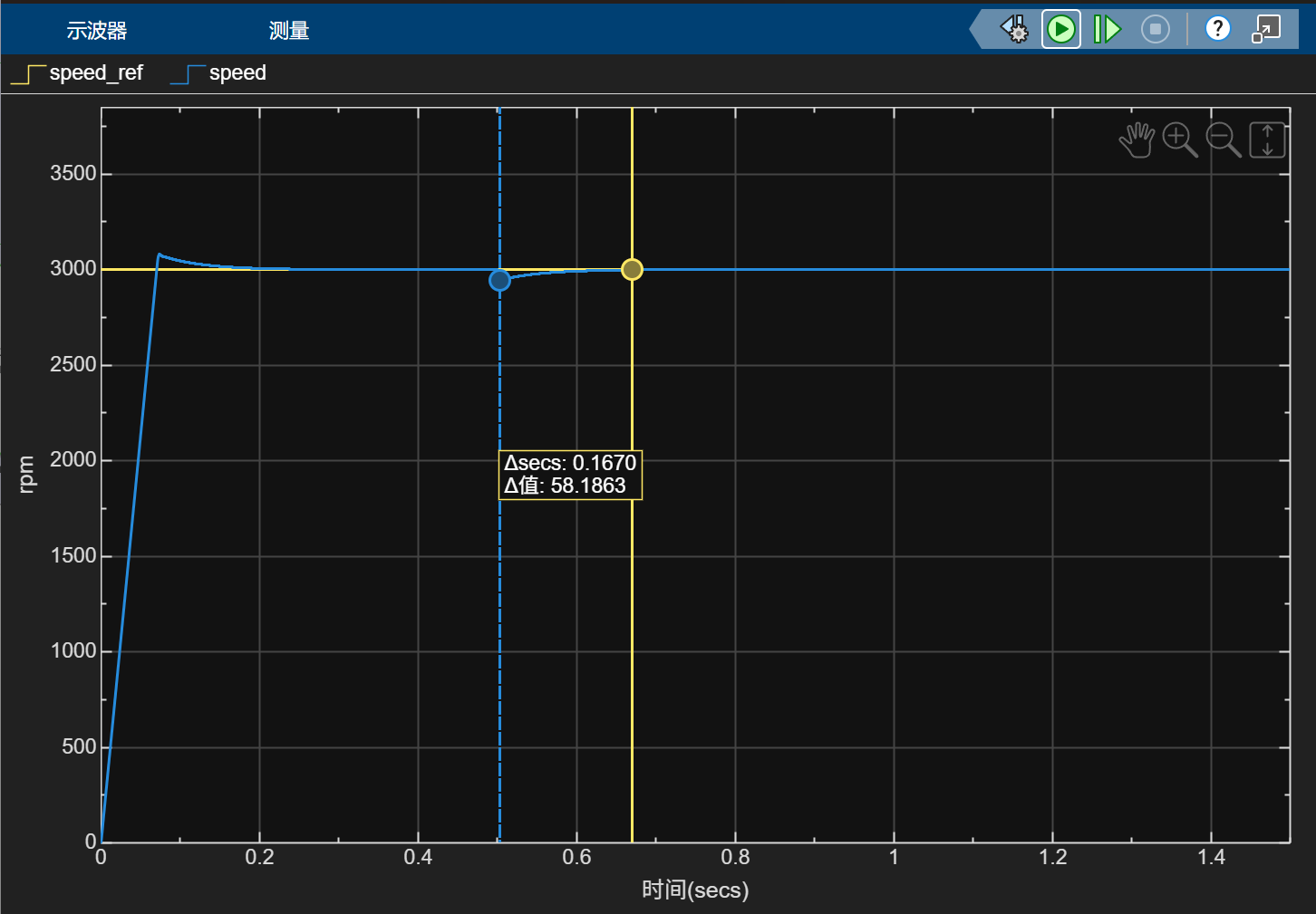1316x914 pixels.
Task: Click the undock scope window icon
Action: (1265, 29)
